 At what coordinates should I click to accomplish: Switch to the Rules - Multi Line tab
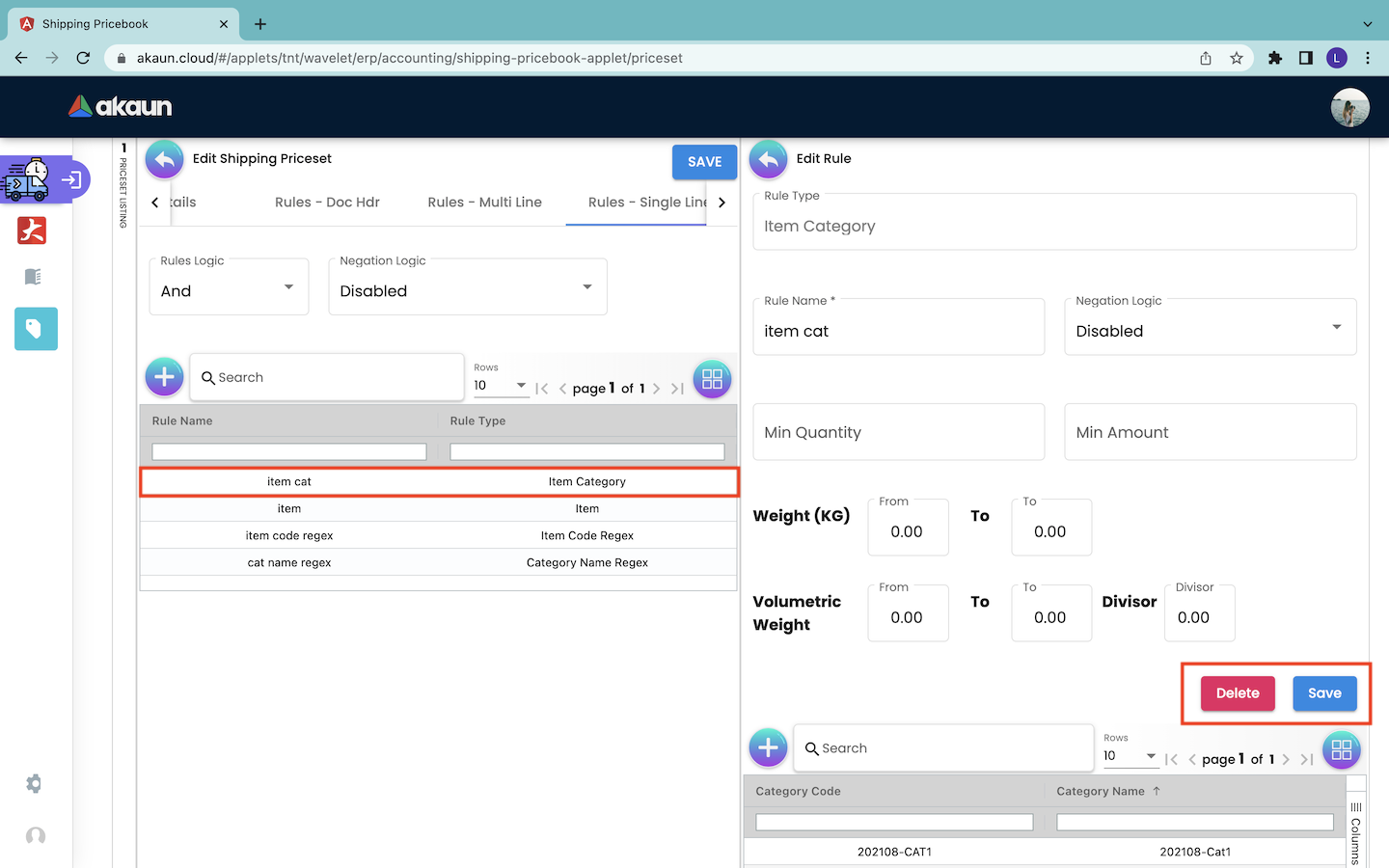click(x=484, y=203)
